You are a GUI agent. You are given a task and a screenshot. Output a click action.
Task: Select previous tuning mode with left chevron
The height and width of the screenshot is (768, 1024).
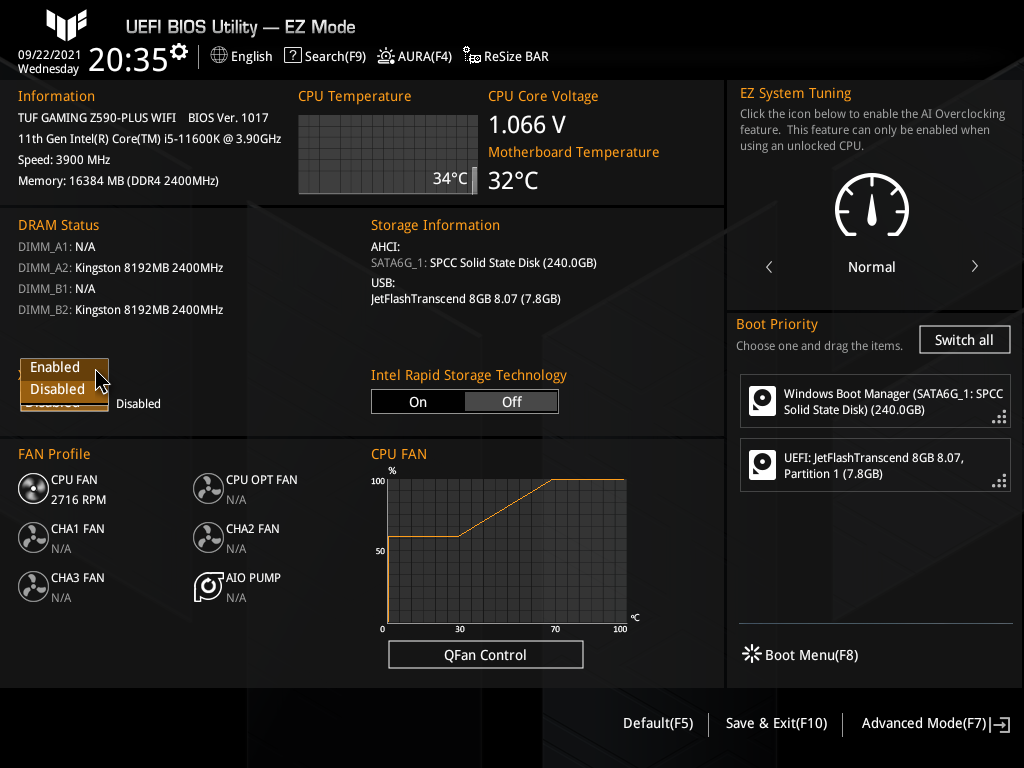pos(769,266)
